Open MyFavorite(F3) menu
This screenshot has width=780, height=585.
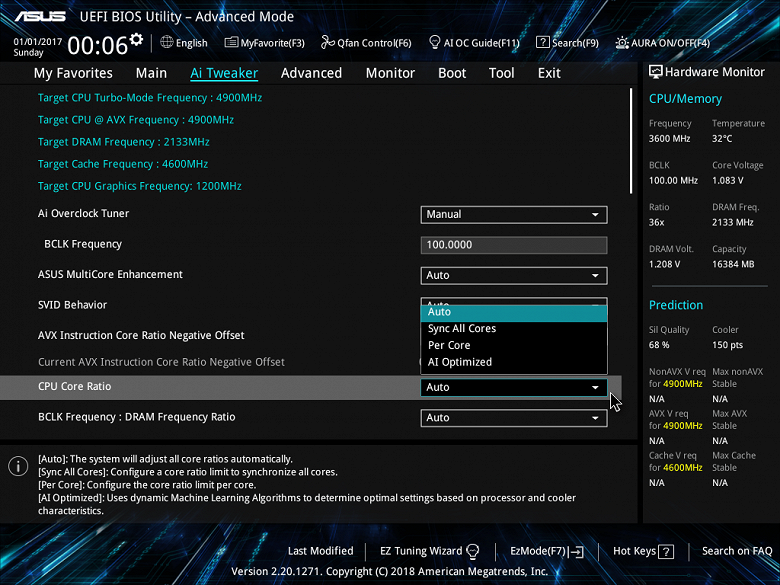[265, 43]
